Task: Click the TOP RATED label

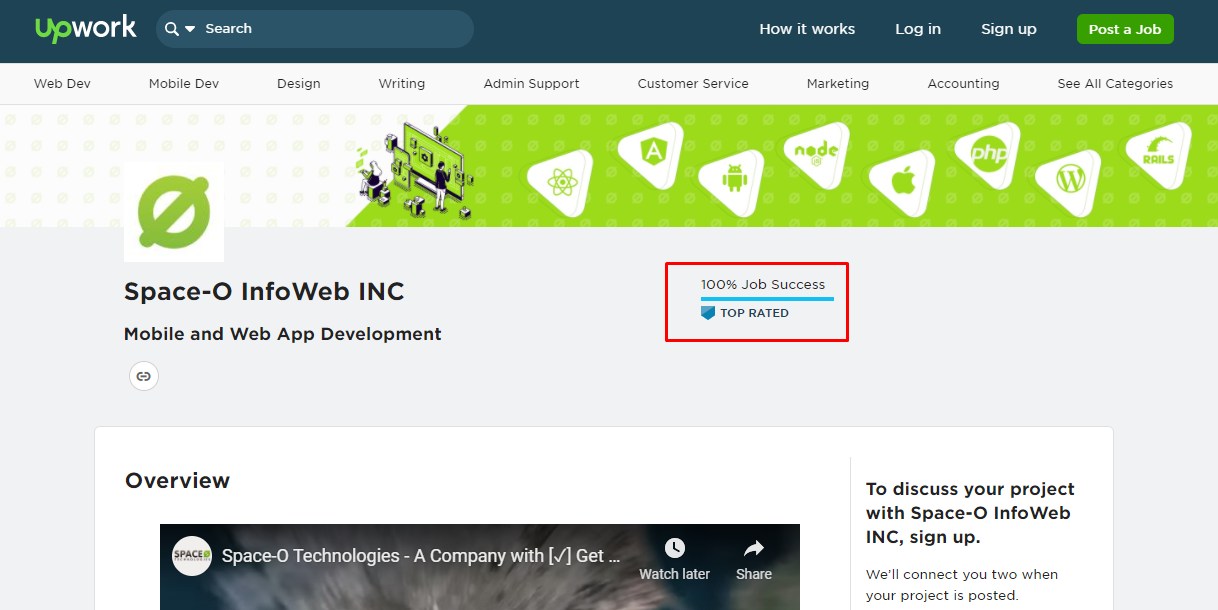Action: coord(754,313)
